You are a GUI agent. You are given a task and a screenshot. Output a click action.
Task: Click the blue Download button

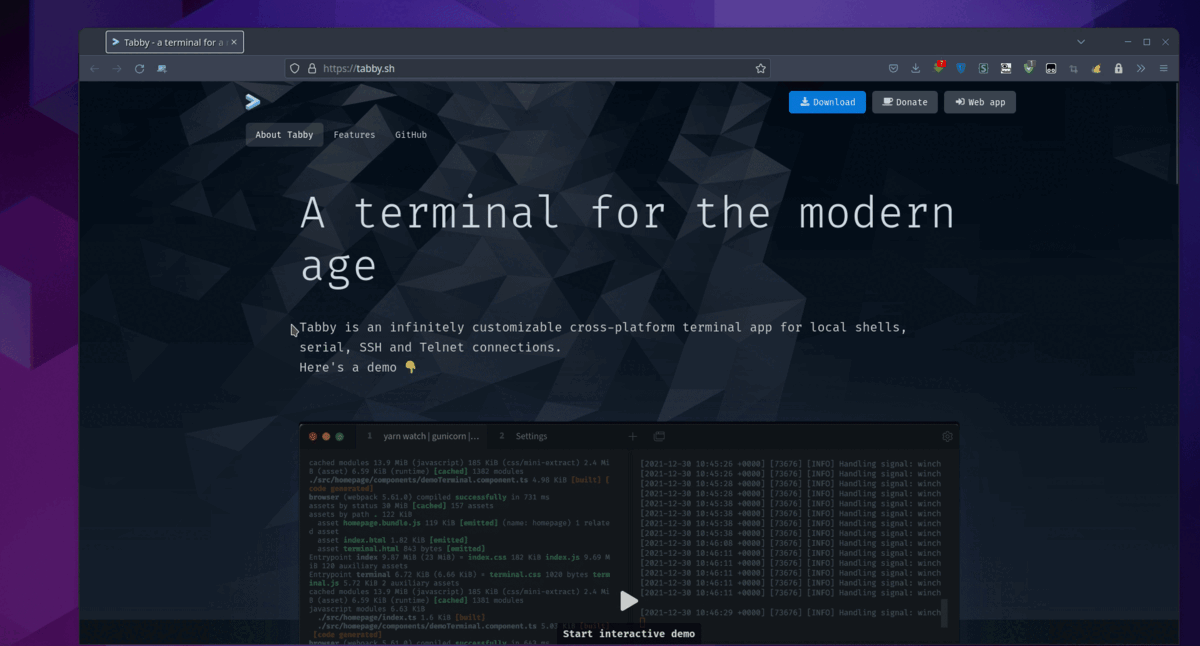(x=827, y=102)
